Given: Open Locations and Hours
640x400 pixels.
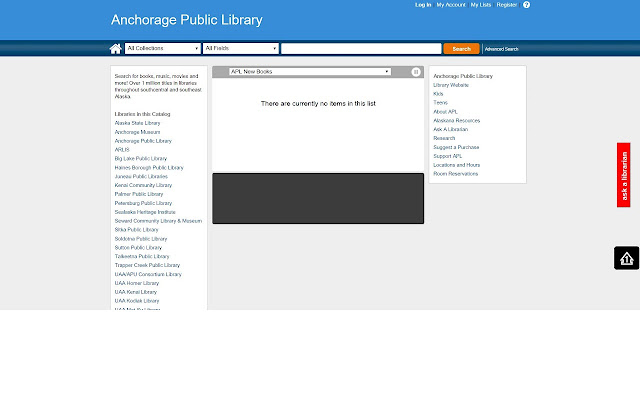Looking at the screenshot, I should tap(457, 165).
